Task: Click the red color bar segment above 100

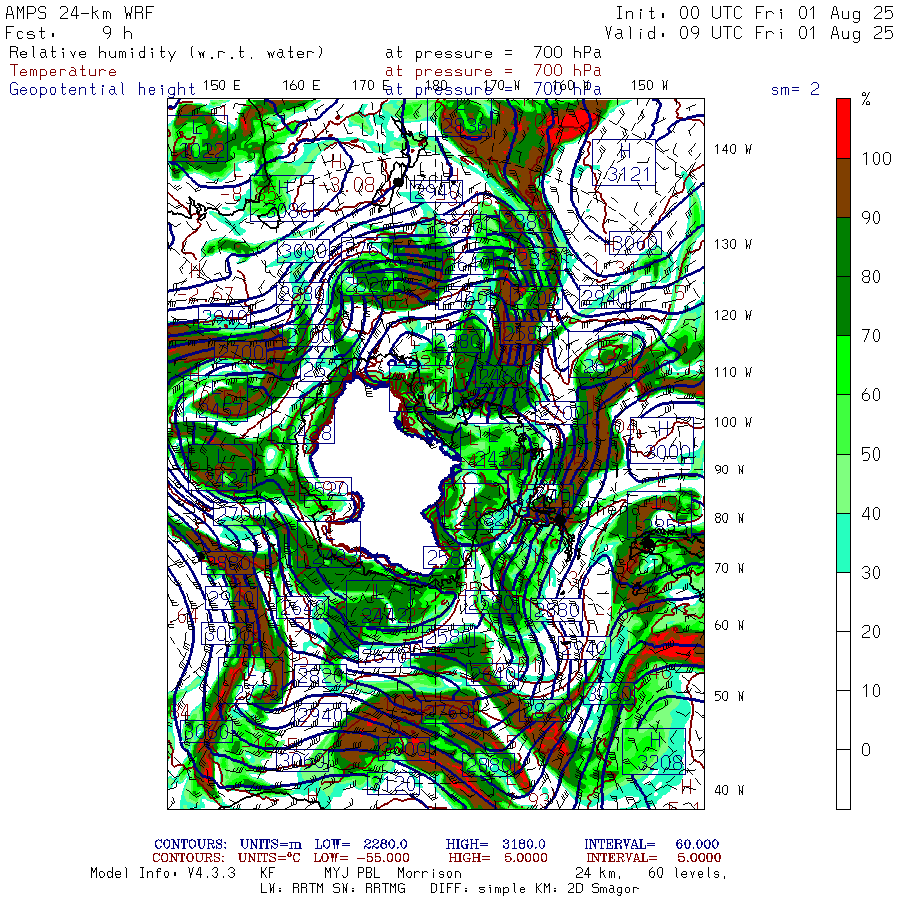Action: pos(843,129)
